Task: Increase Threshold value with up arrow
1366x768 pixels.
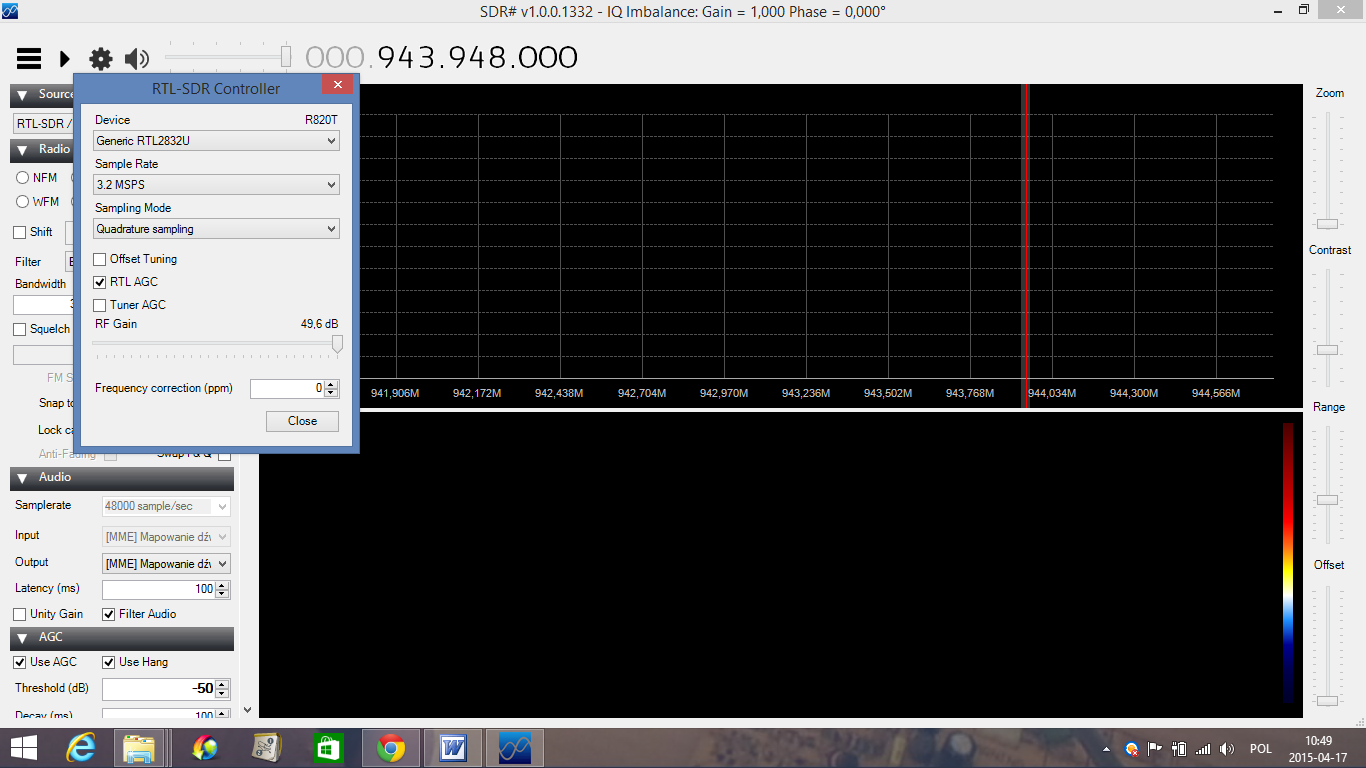Action: tap(223, 685)
